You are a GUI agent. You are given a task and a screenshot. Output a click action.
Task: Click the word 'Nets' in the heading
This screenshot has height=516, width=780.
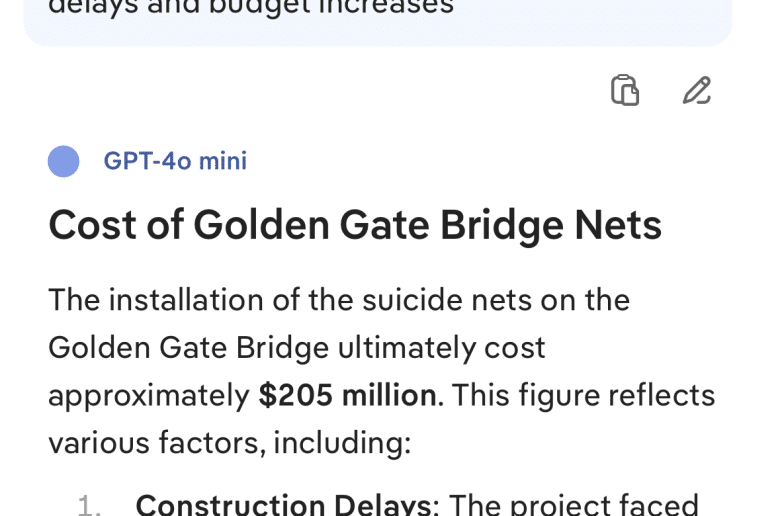click(617, 225)
